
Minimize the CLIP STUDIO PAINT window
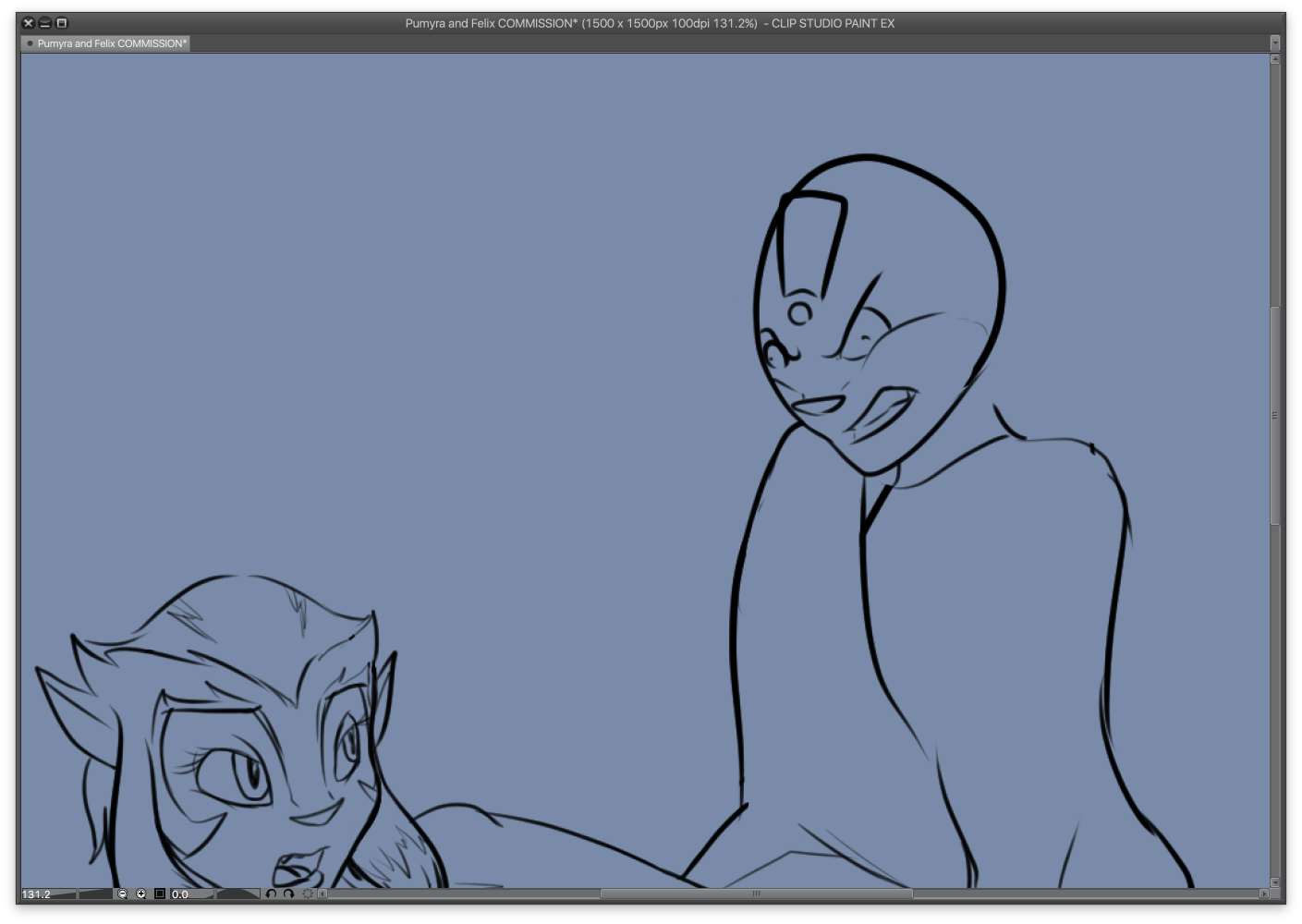coord(44,23)
